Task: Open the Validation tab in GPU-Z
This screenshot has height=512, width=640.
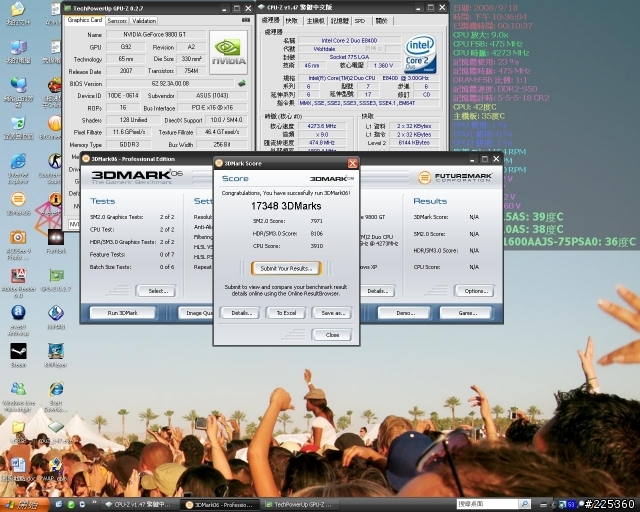Action: (144, 20)
